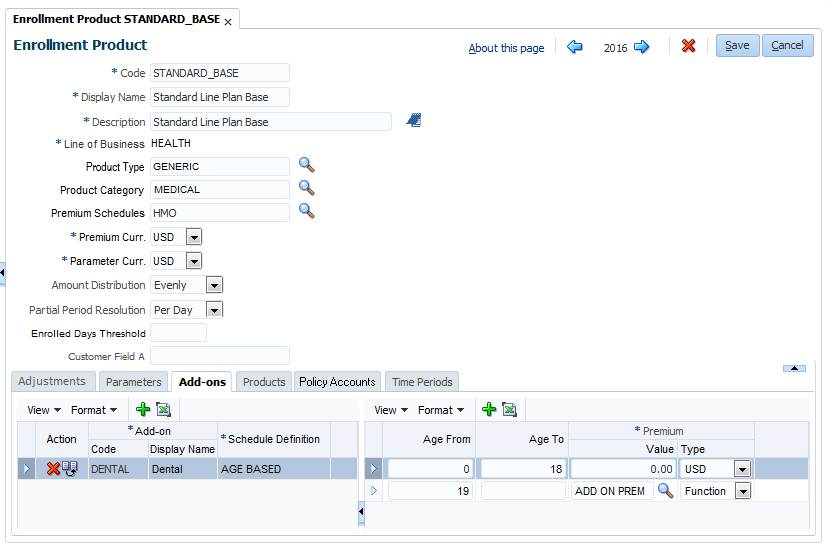Click the premium value field showing 0.00
The image size is (826, 547).
pos(623,468)
